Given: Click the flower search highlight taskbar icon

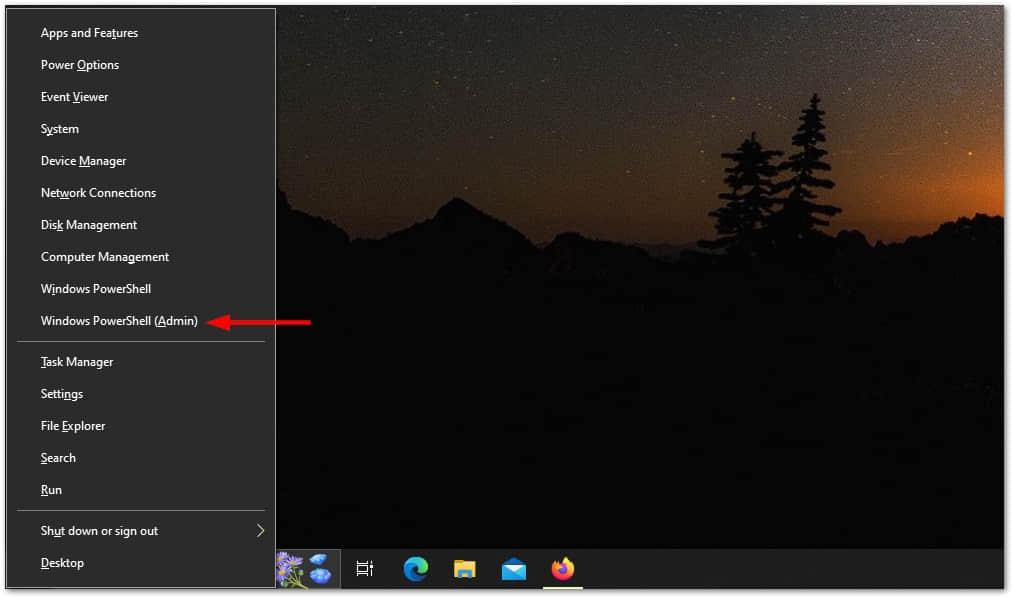Looking at the screenshot, I should pos(304,568).
